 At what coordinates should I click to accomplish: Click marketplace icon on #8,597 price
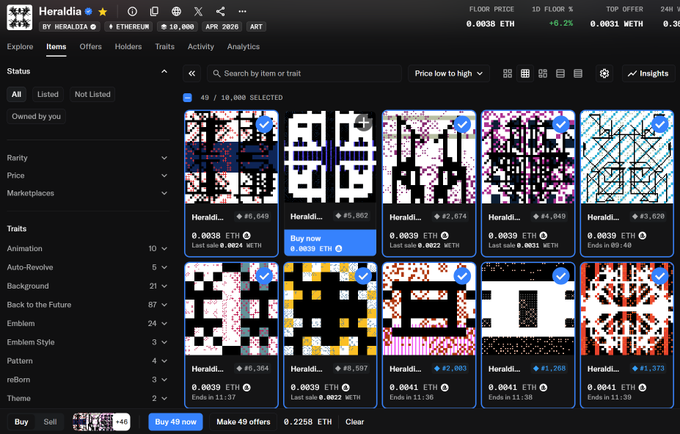tap(346, 387)
